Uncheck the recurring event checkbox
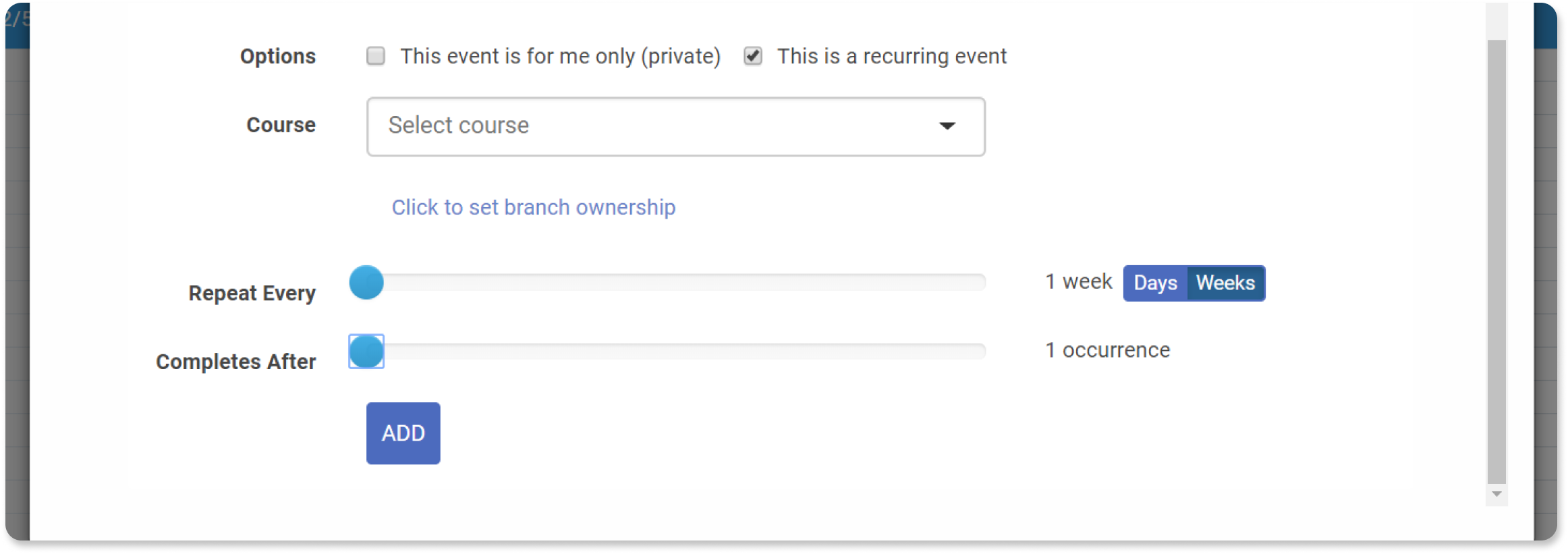The image size is (1568, 554). pos(753,56)
